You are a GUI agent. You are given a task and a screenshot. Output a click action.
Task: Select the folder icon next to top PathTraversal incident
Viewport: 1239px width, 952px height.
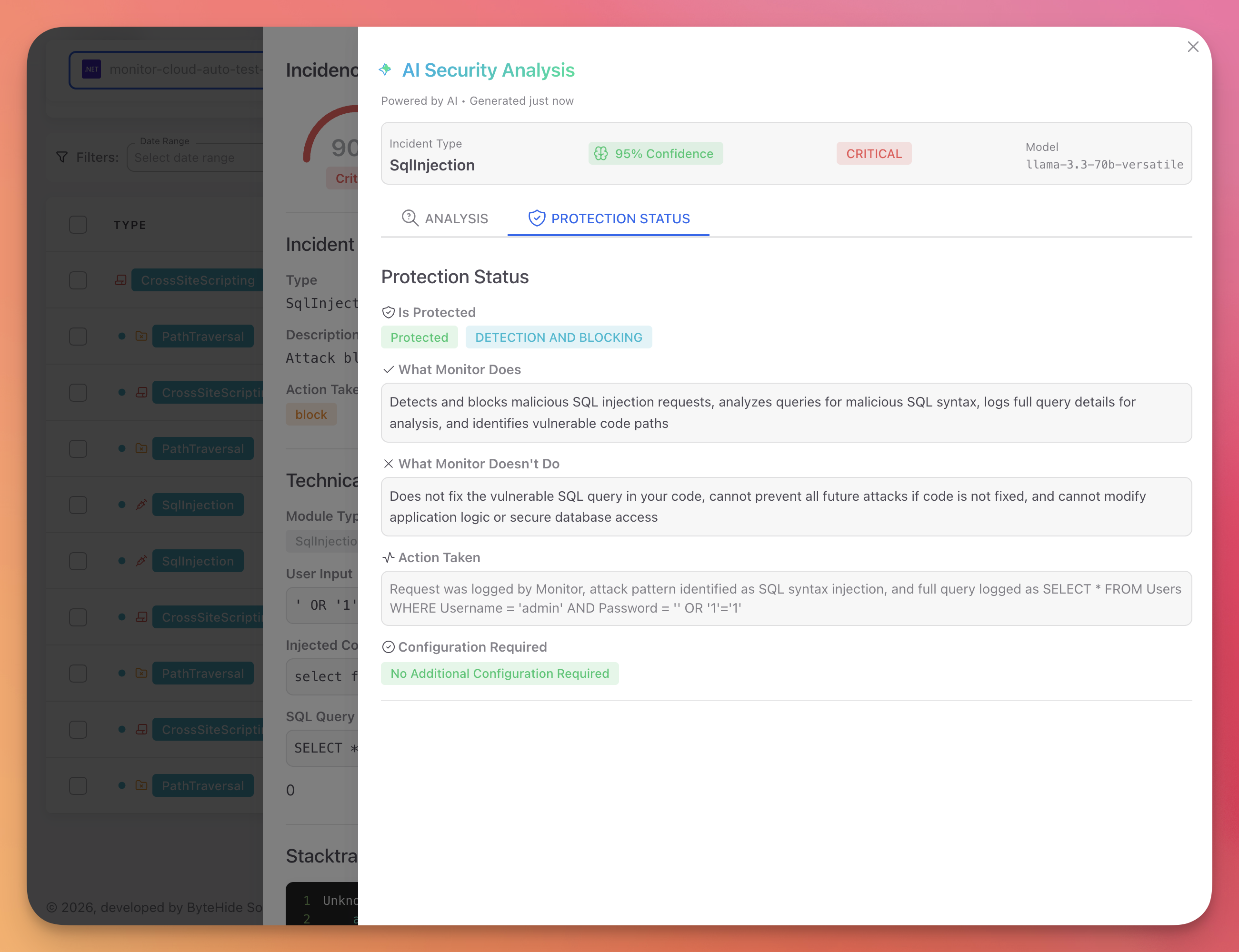pyautogui.click(x=142, y=336)
